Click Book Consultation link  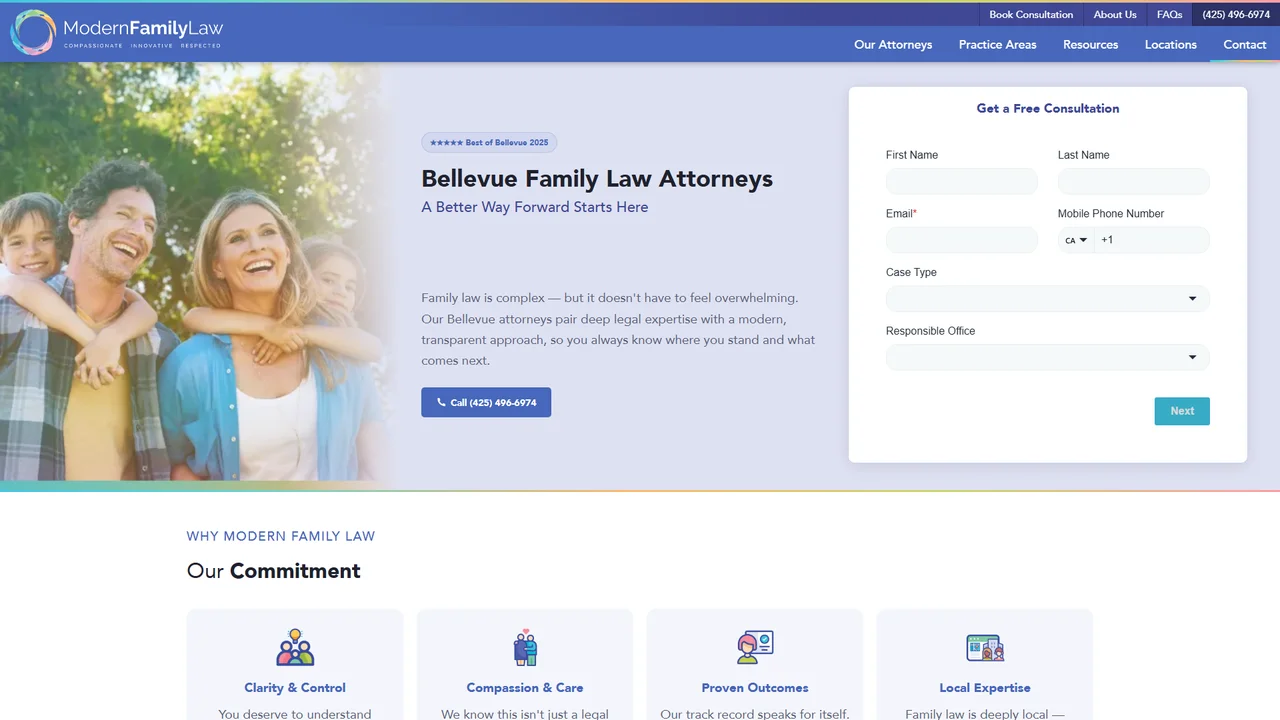(x=1031, y=15)
